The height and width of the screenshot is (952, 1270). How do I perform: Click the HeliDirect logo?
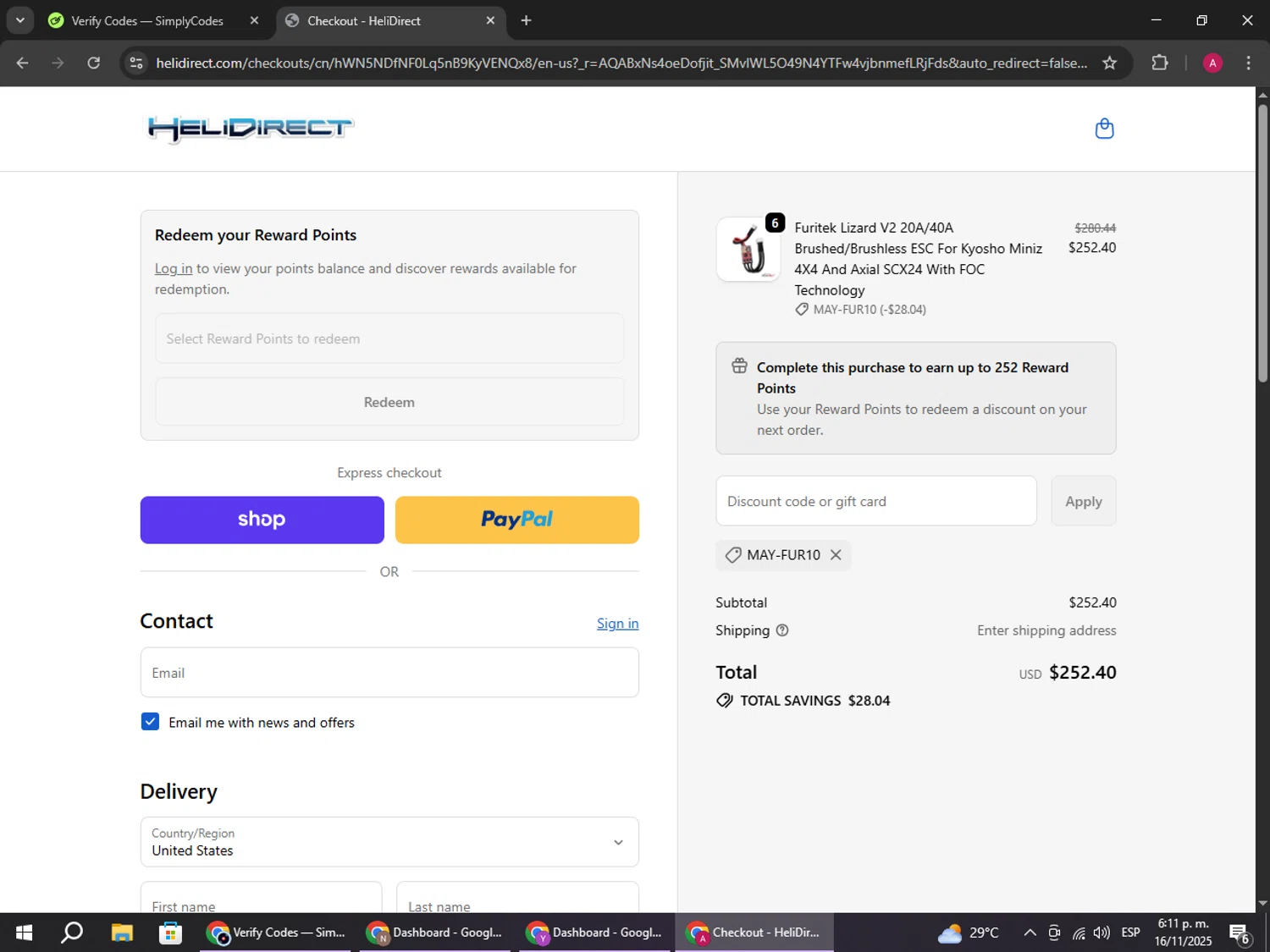(251, 129)
